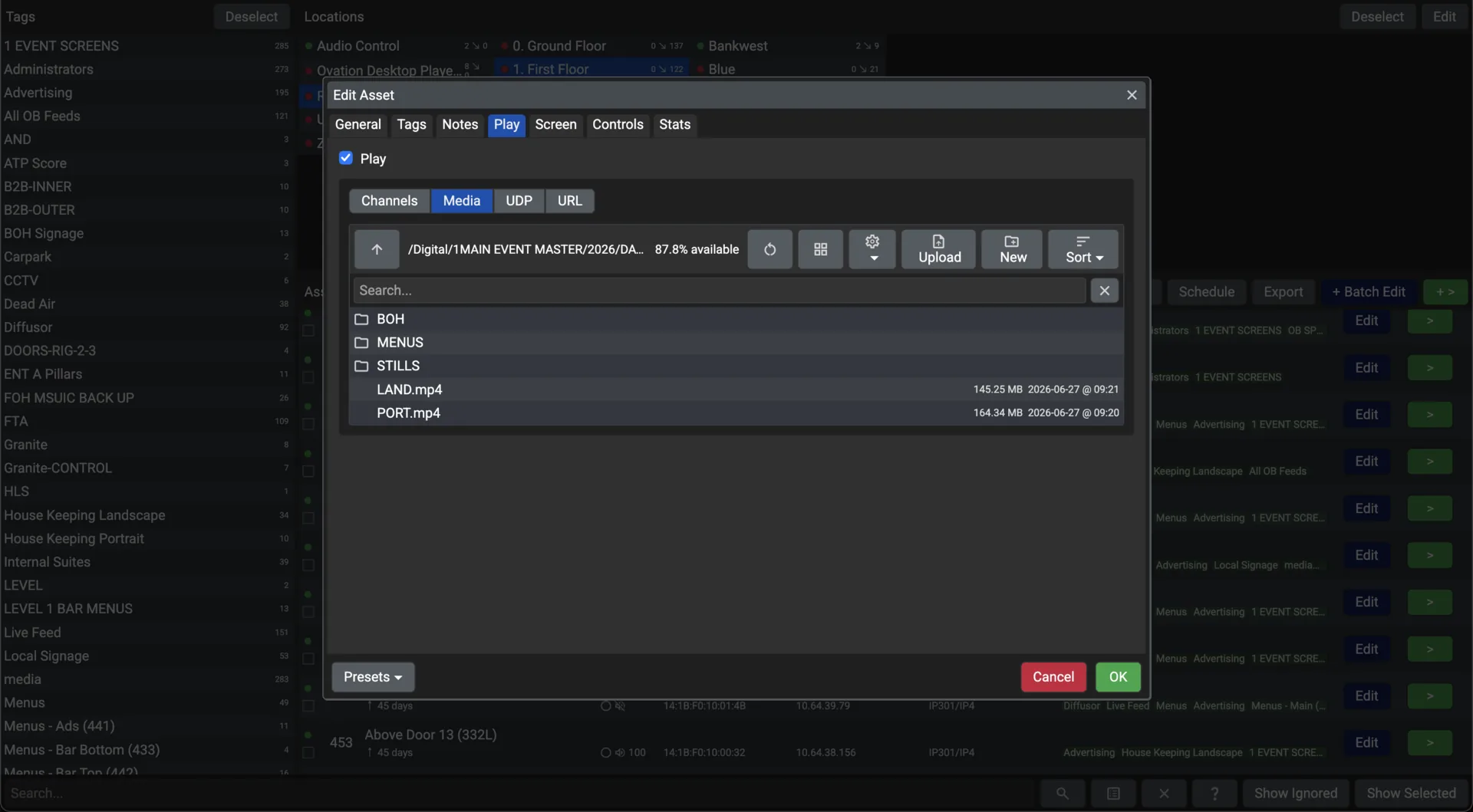
Task: Expand the Presets dropdown
Action: [x=373, y=677]
